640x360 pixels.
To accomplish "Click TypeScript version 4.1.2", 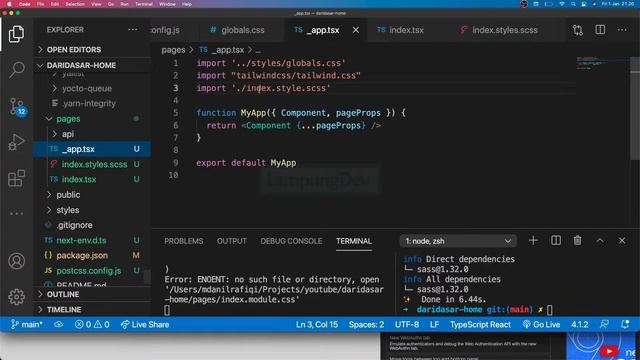I will [x=580, y=324].
